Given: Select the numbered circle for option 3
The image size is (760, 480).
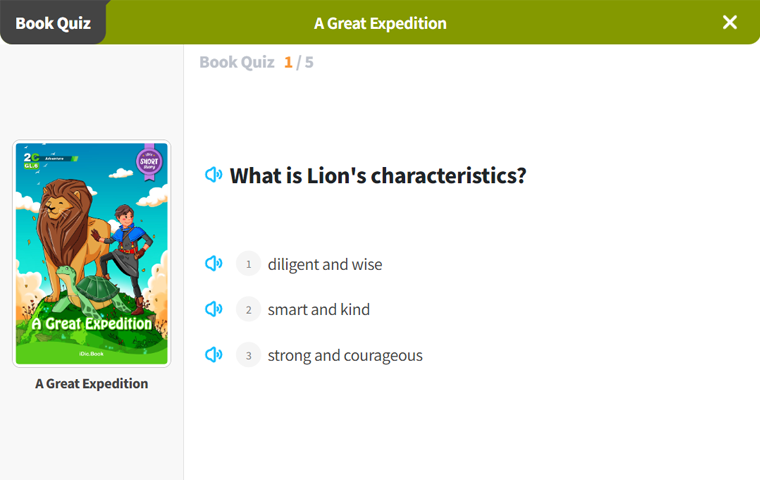Looking at the screenshot, I should 248,355.
